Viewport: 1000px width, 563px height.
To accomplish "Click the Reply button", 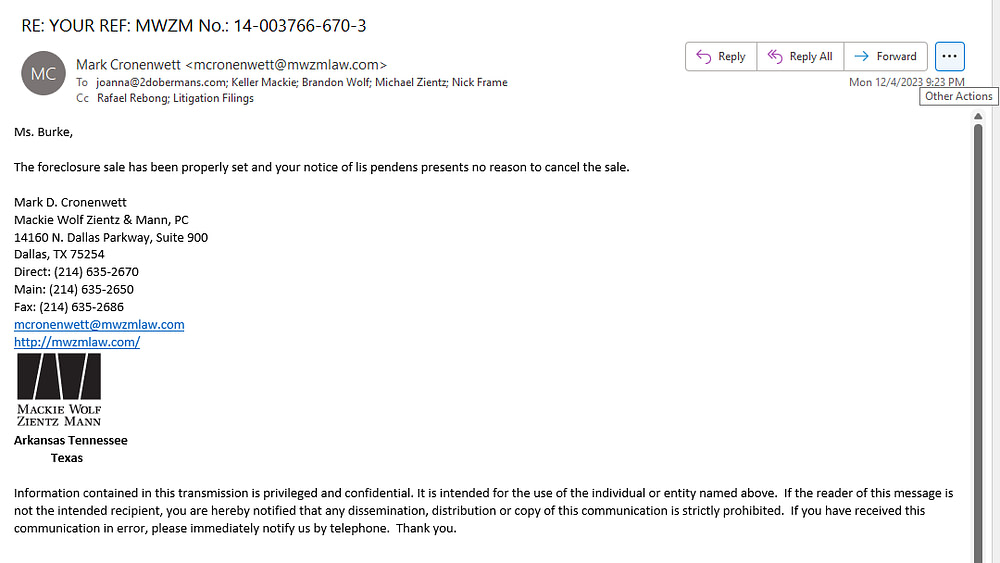I will [721, 57].
